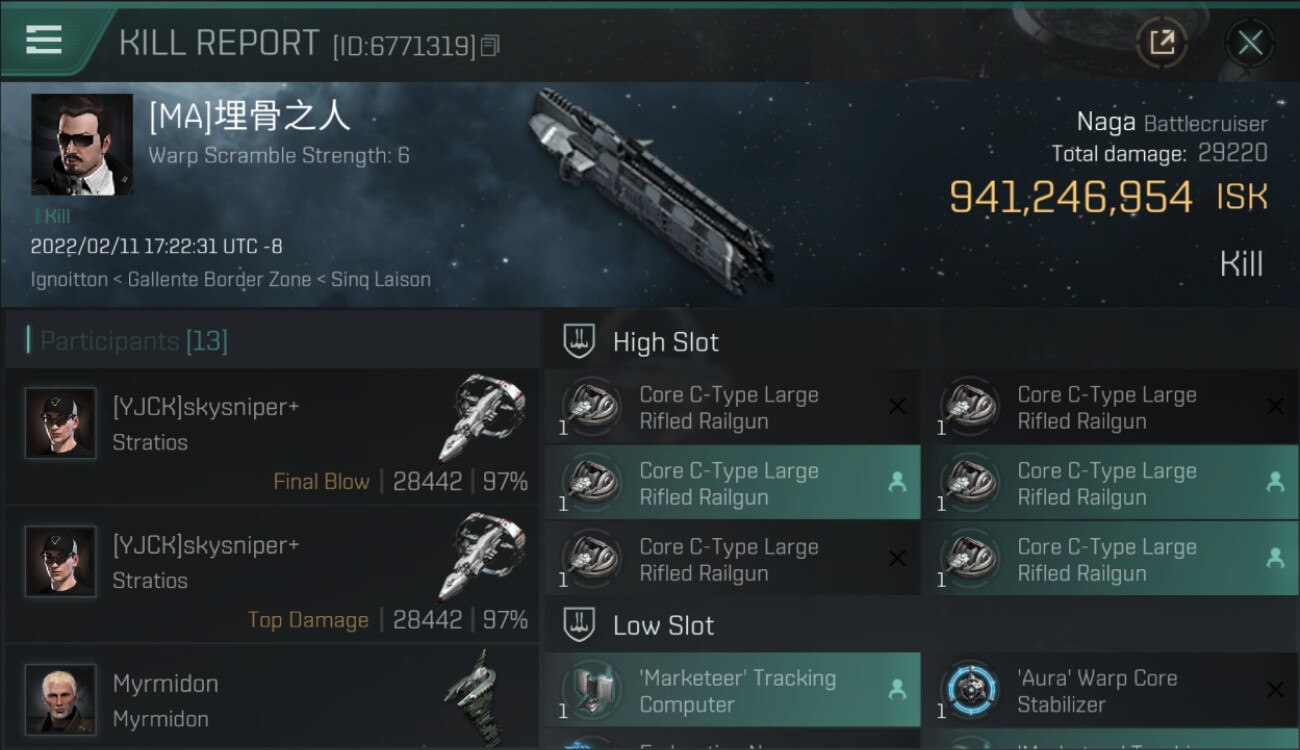Click the High Slot section icon
The image size is (1300, 750).
coord(578,341)
